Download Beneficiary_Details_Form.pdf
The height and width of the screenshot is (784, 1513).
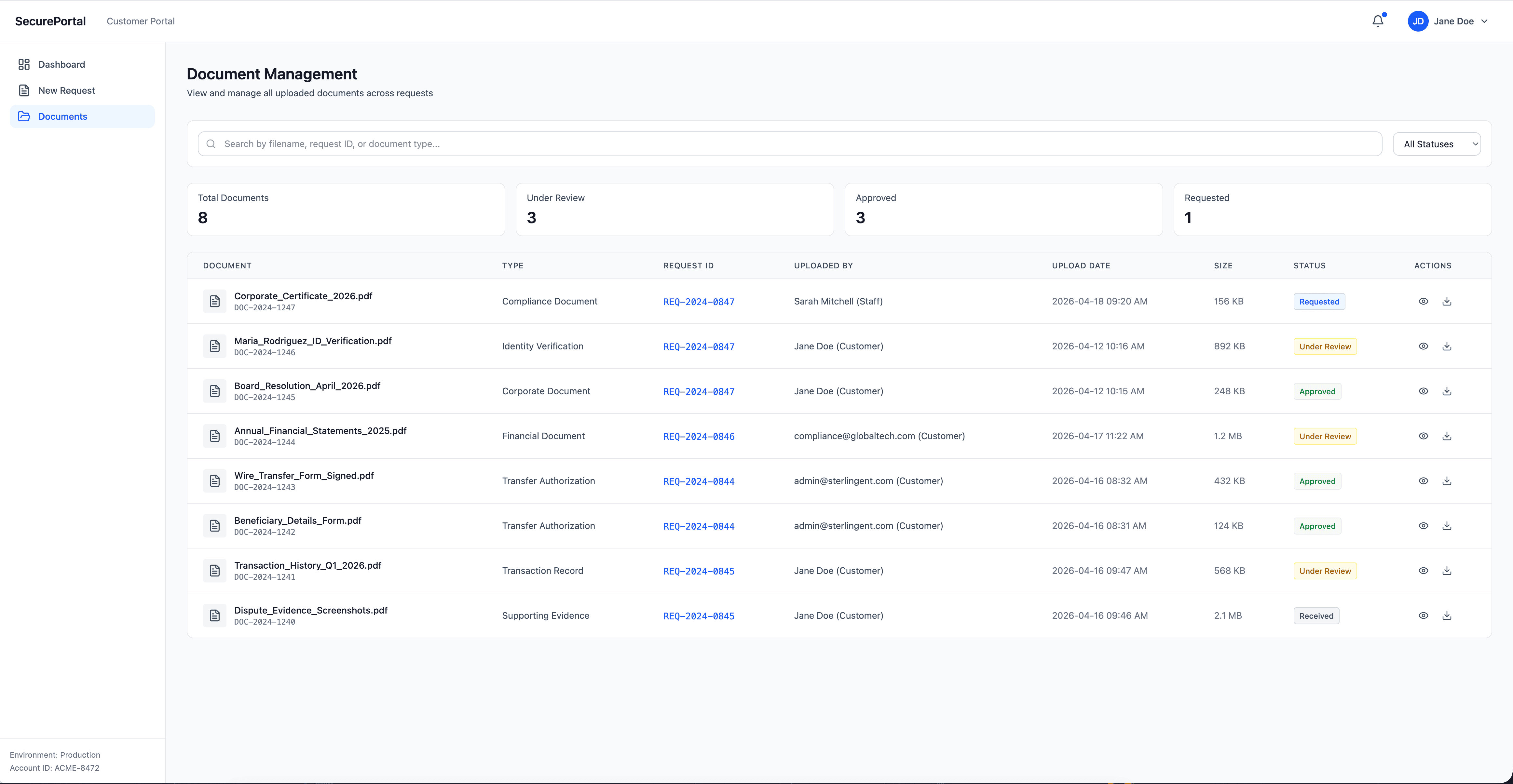click(1447, 526)
